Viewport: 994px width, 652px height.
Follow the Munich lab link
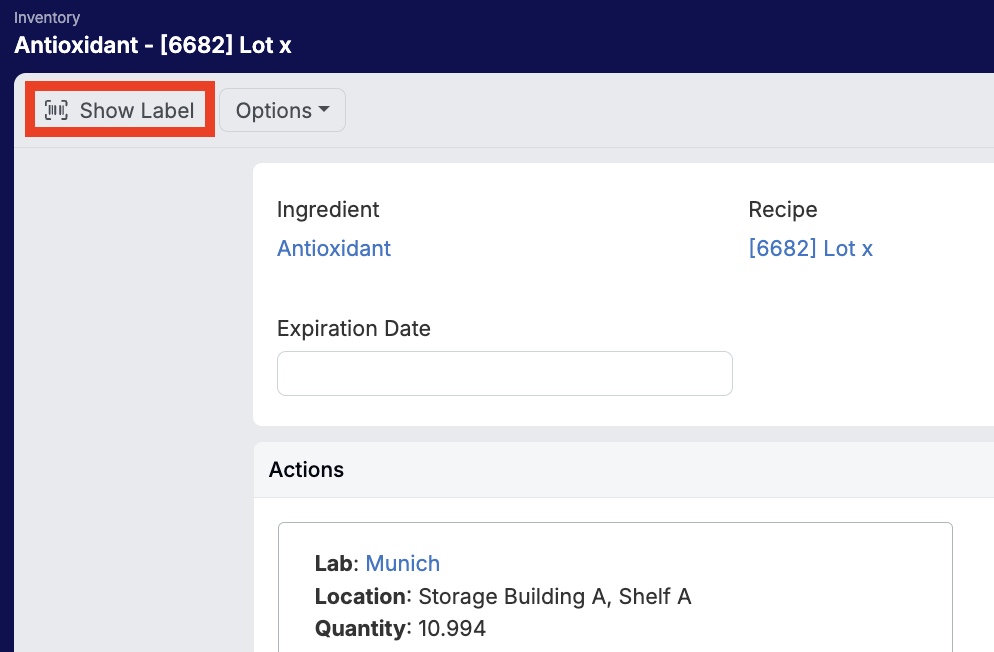click(x=402, y=563)
